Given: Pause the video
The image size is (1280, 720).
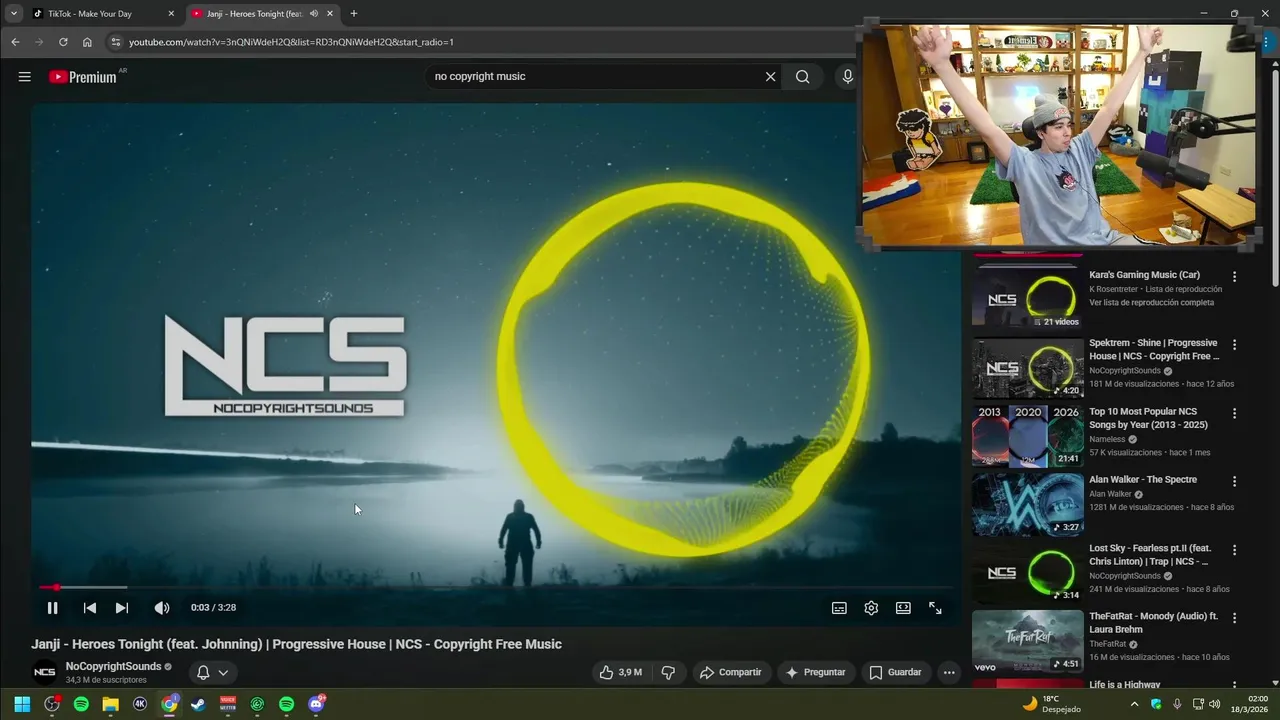Looking at the screenshot, I should pyautogui.click(x=52, y=608).
